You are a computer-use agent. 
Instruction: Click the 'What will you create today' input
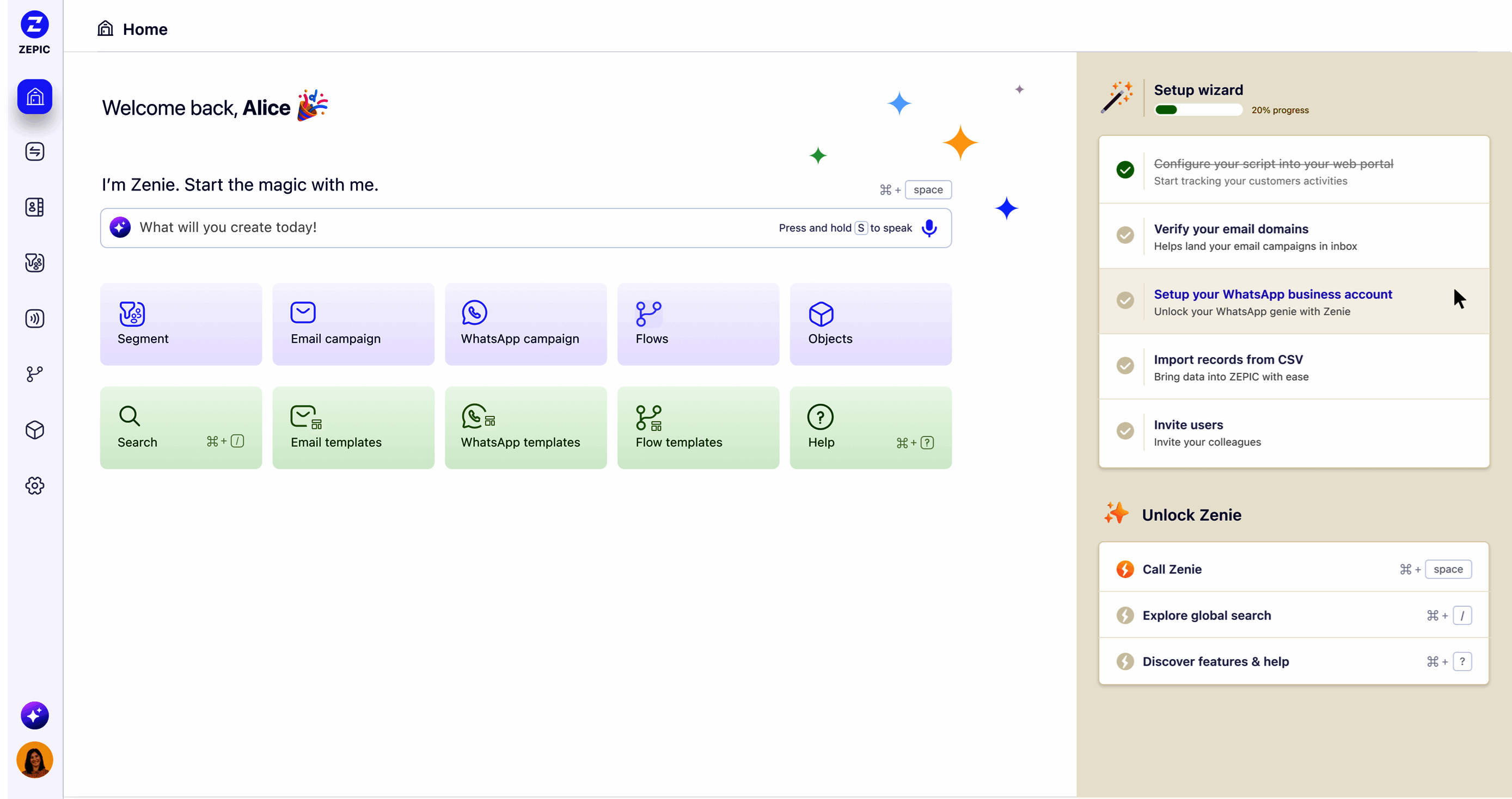coord(446,228)
